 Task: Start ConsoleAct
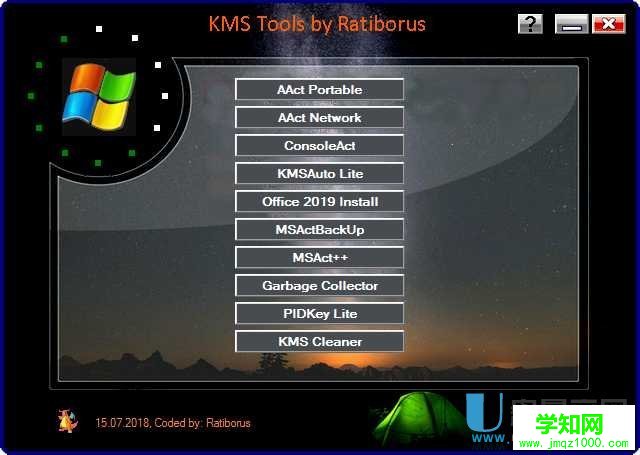pos(319,146)
